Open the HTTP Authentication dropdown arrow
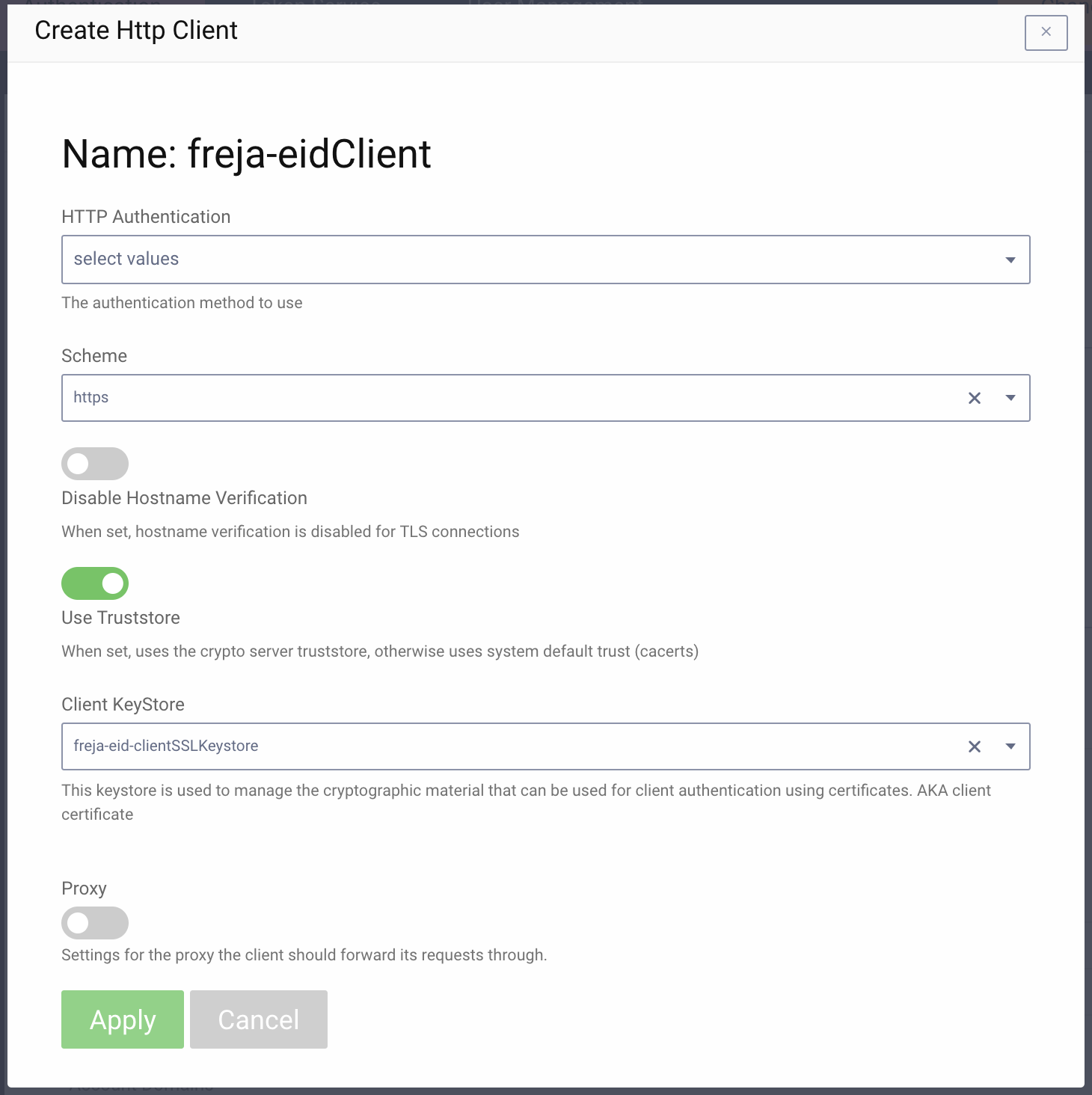Viewport: 1092px width, 1095px height. [x=1010, y=260]
